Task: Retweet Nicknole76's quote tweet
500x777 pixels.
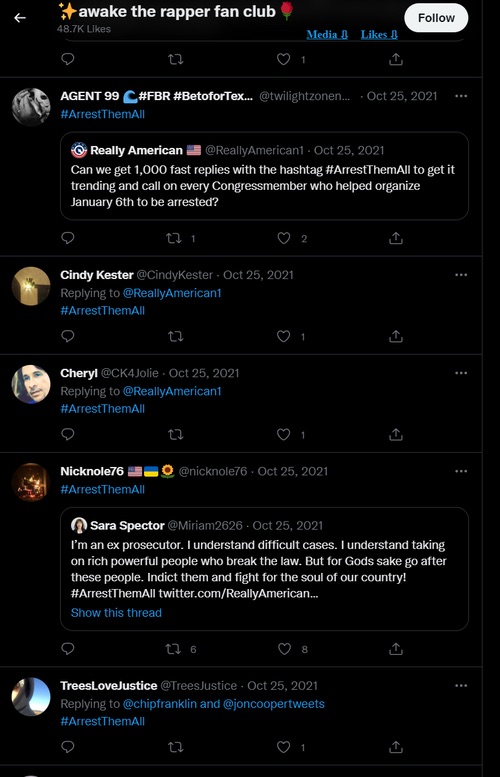Action: pos(173,649)
